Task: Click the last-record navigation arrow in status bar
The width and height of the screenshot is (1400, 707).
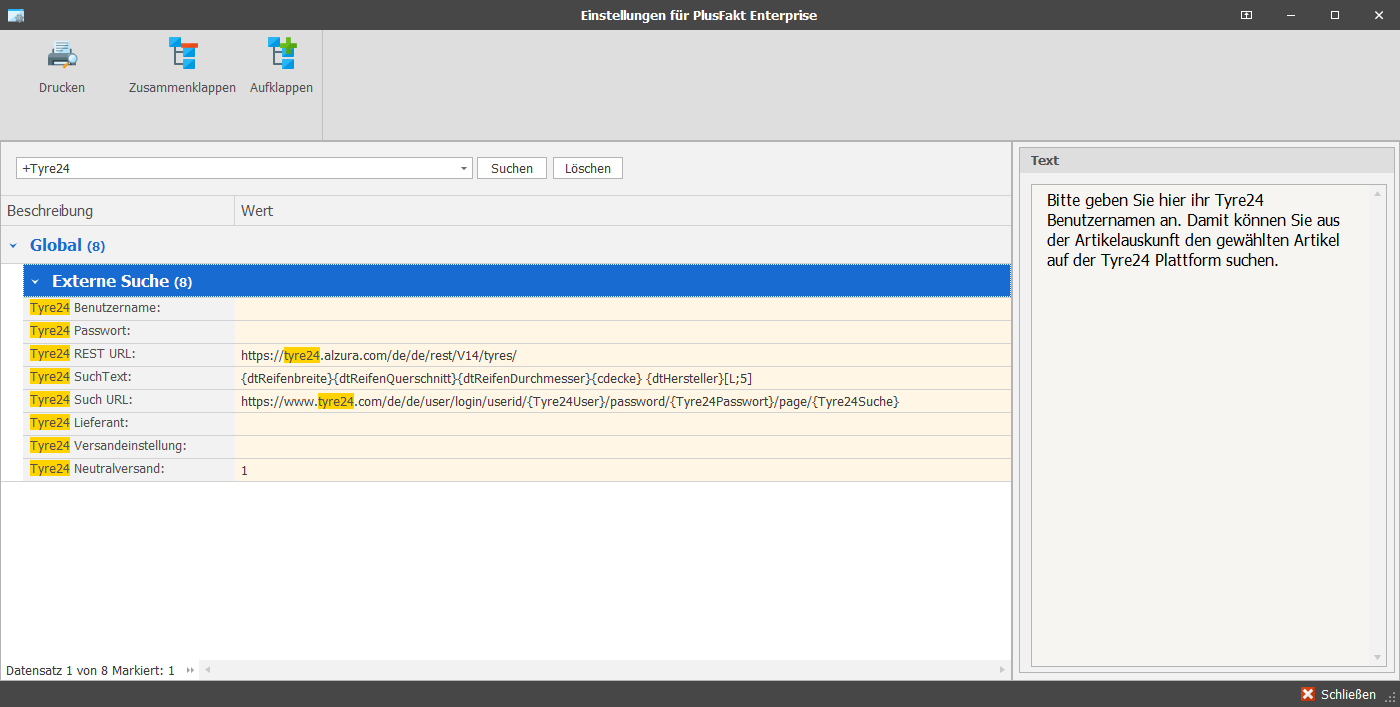Action: tap(190, 670)
